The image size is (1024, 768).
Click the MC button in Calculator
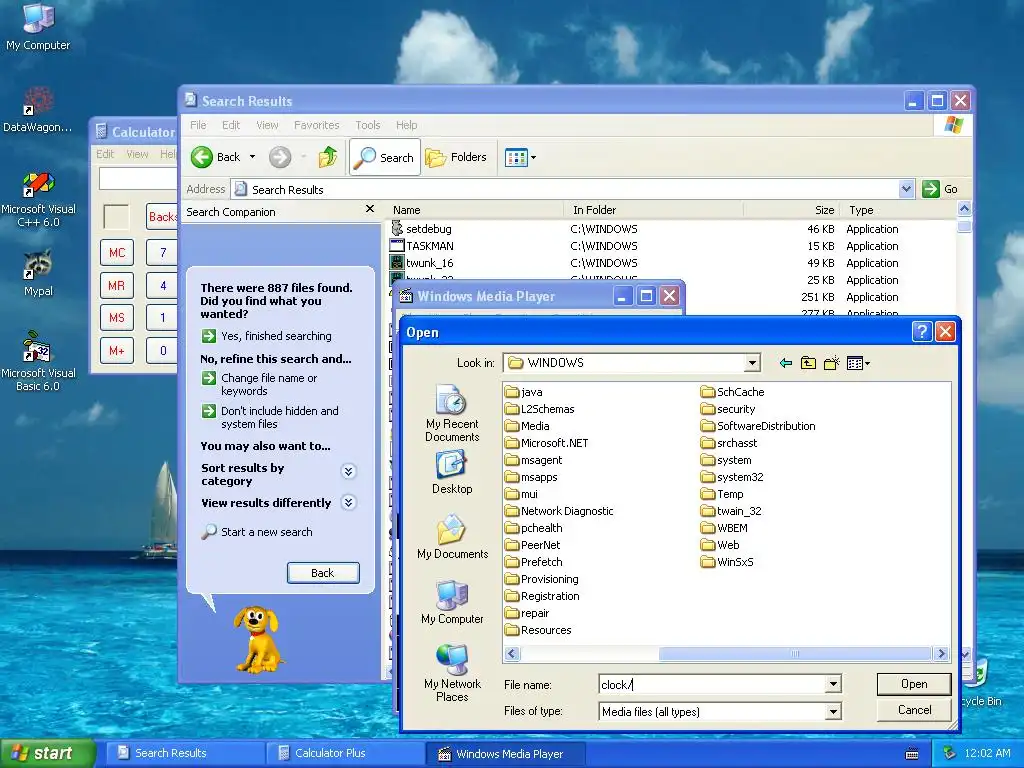point(117,253)
